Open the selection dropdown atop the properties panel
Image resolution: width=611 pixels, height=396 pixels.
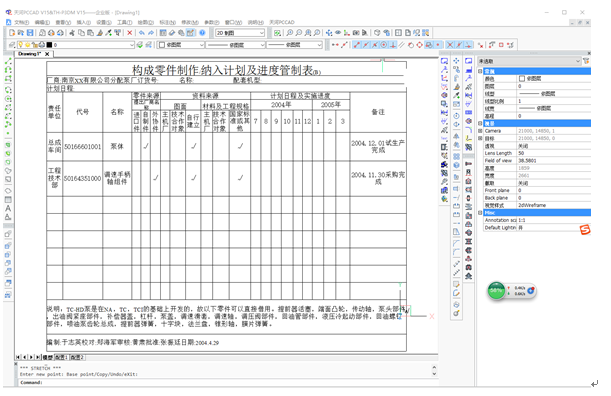click(x=529, y=61)
